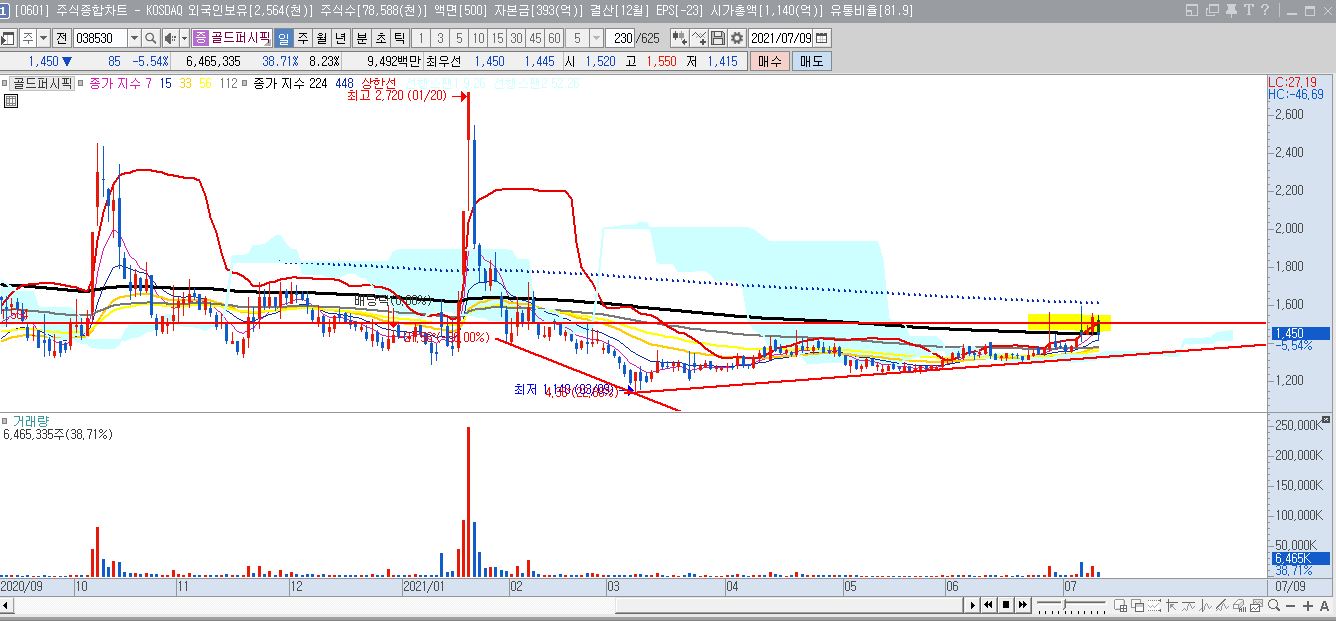
Task: Click the speaker sound alert icon
Action: (x=170, y=38)
